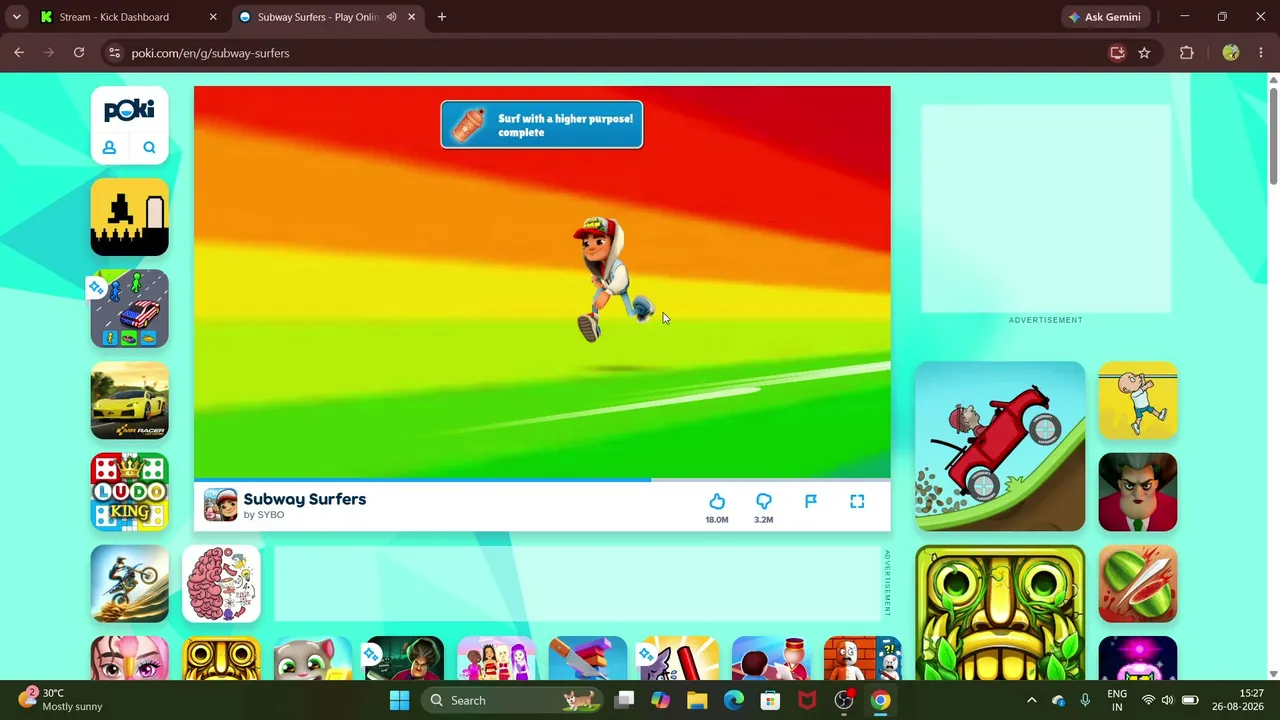Bookmark this page with the star
Viewport: 1280px width, 720px height.
pos(1144,53)
